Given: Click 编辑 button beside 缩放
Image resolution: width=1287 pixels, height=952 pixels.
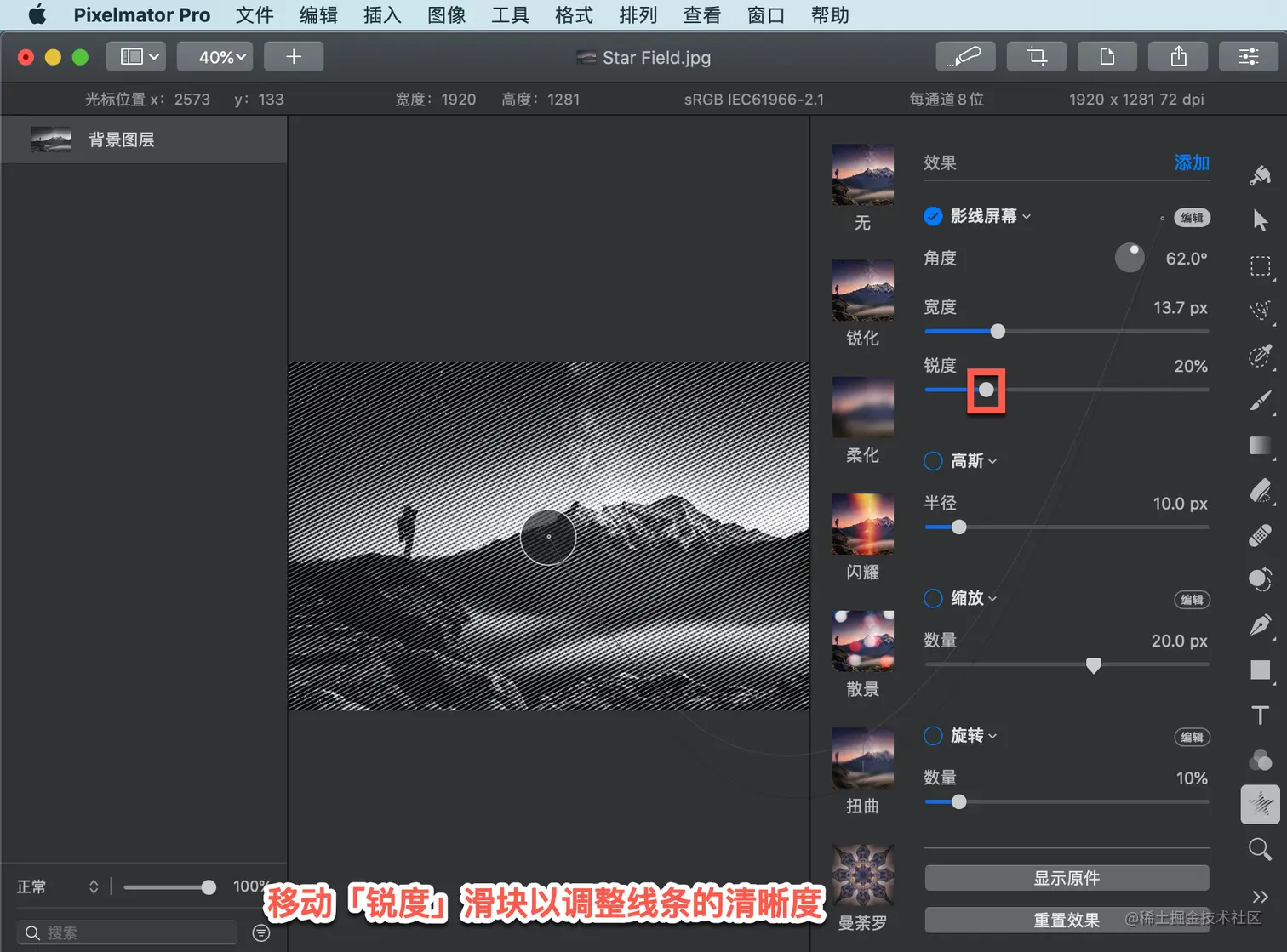Looking at the screenshot, I should 1193,600.
